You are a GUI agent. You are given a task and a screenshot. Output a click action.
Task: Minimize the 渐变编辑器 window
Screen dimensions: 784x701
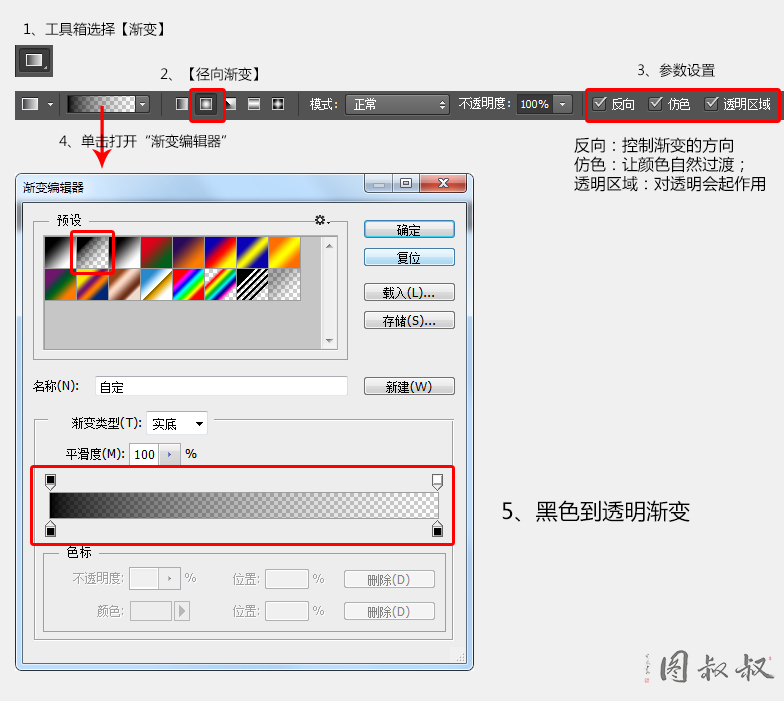click(379, 184)
